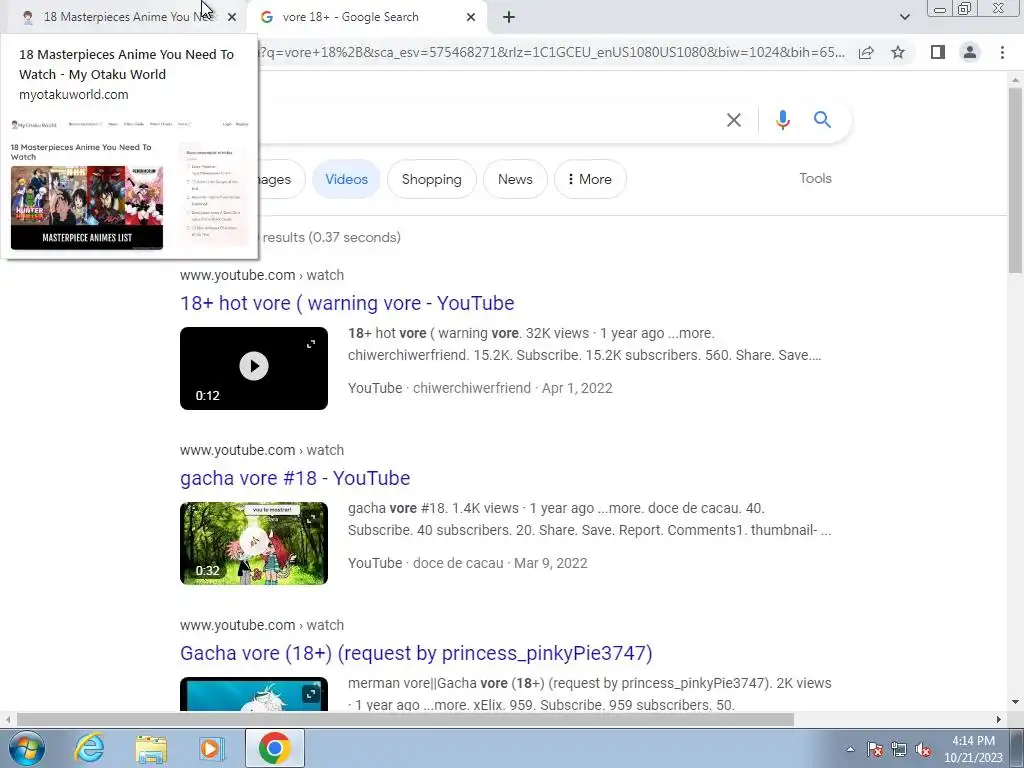Image resolution: width=1024 pixels, height=768 pixels.
Task: Click the scroll down arrow of vertical scrollbar
Action: pos(1015,702)
